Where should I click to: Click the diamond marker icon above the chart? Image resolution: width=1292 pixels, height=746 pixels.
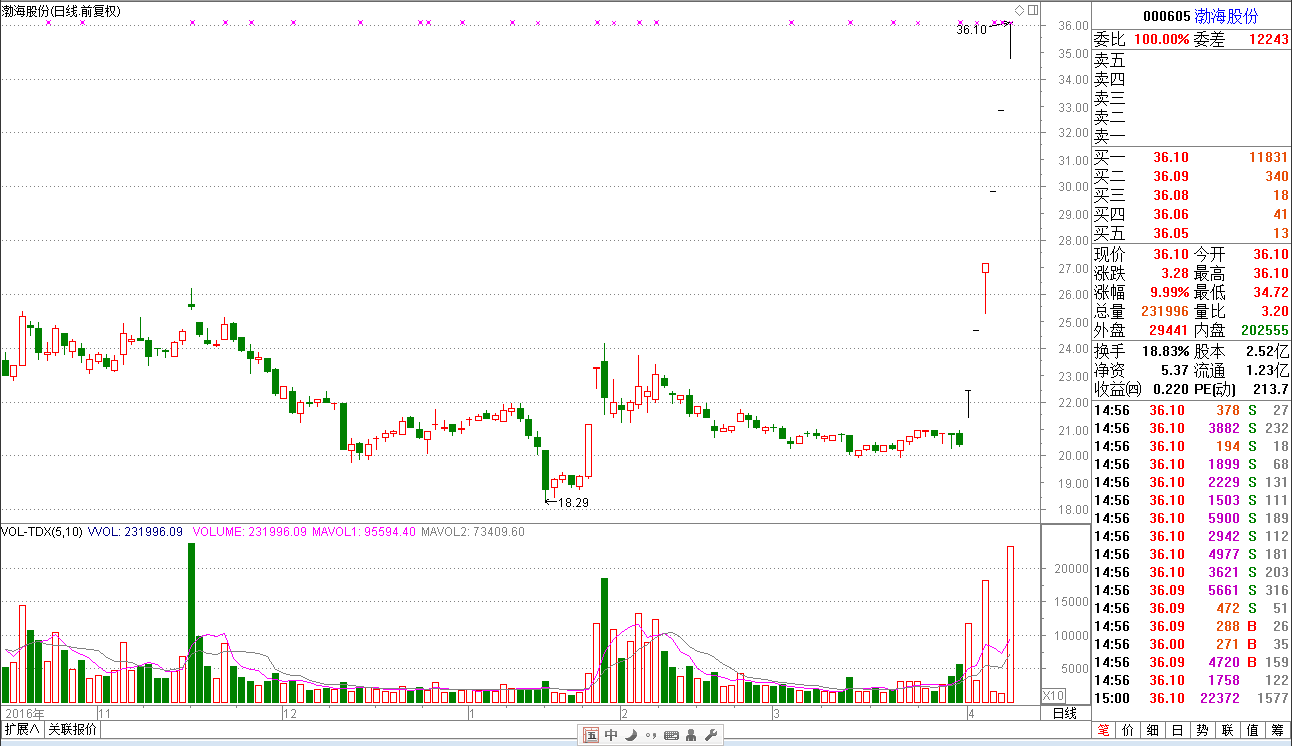1019,10
